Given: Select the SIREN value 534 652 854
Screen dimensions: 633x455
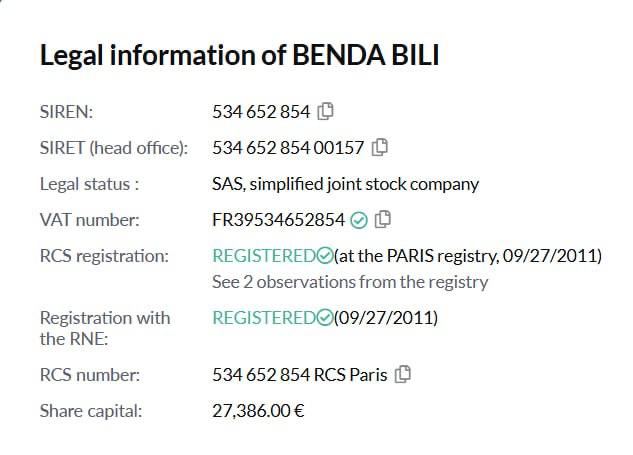Looking at the screenshot, I should (x=262, y=111).
